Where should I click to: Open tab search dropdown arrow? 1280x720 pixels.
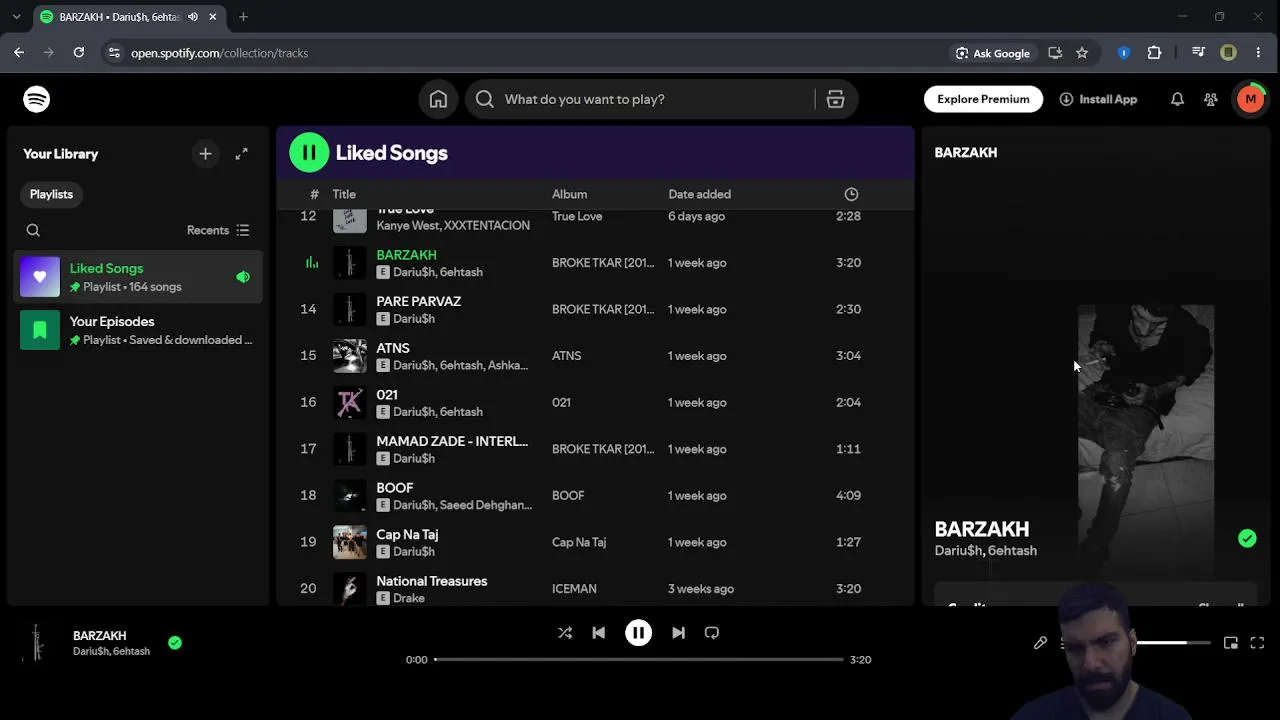[16, 17]
